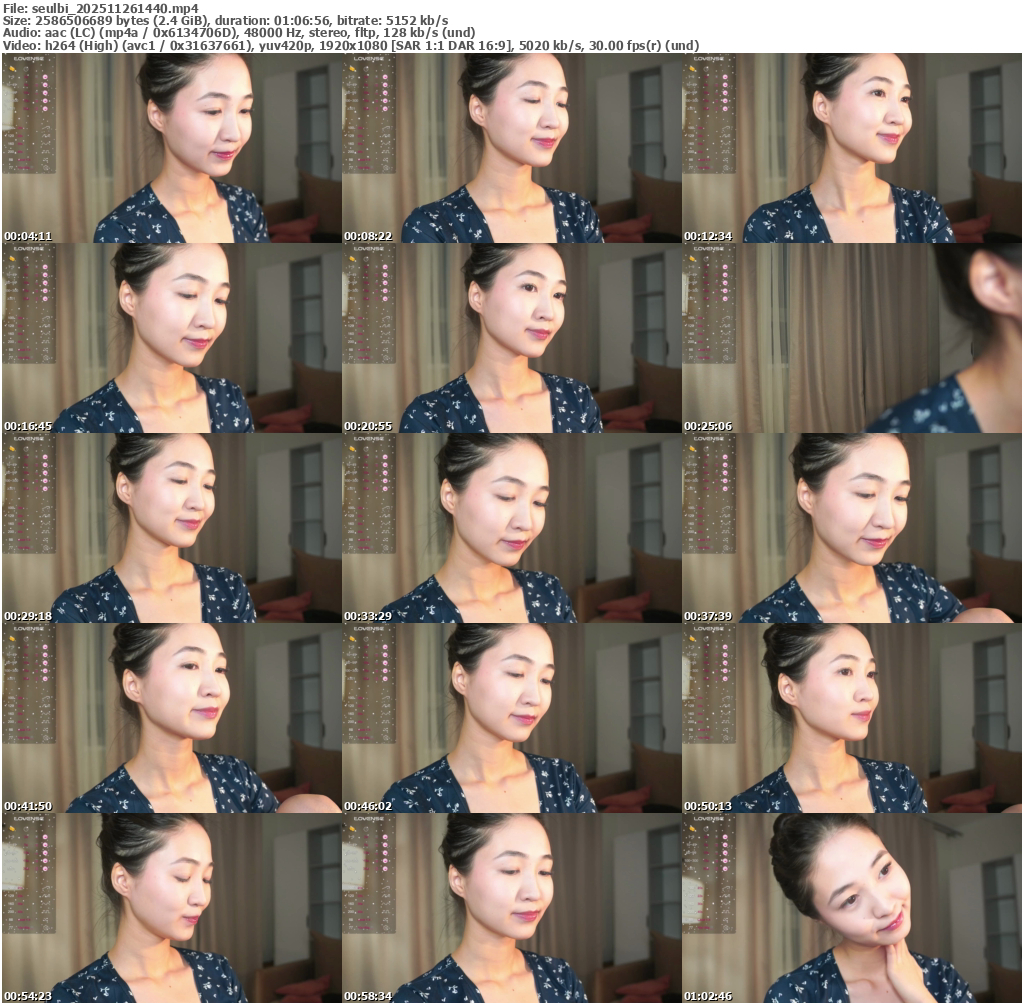
Task: Open the thumbnail at timestamp 00:37:39
Action: click(852, 528)
